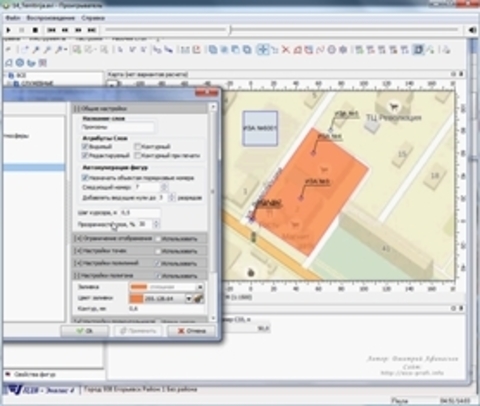Click the red X delete toolbar icon
Image resolution: width=480 pixels, height=406 pixels.
[x=286, y=50]
